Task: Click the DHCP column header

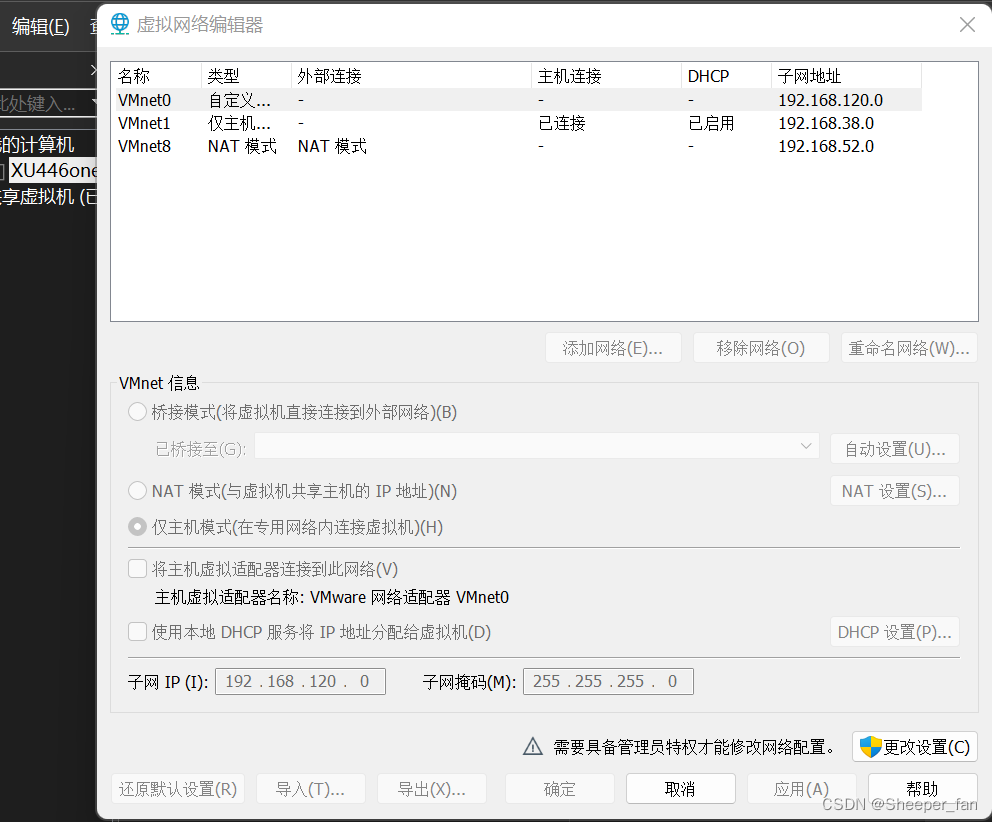Action: pos(727,76)
